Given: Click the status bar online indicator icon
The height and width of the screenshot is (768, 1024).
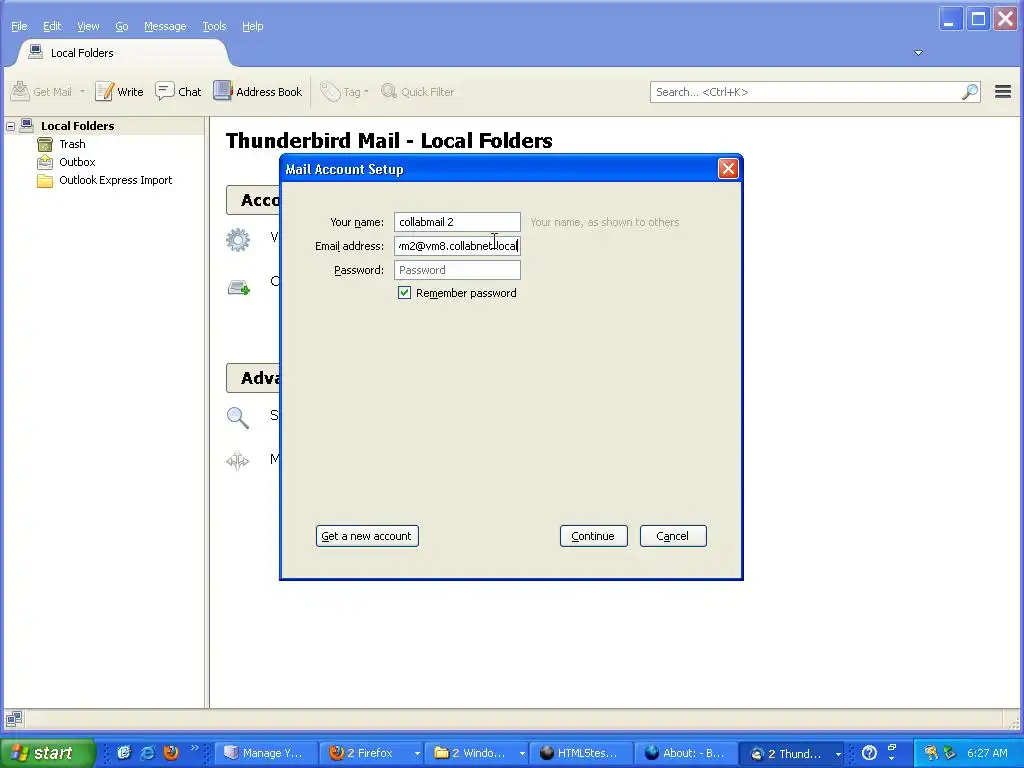Looking at the screenshot, I should coord(14,719).
